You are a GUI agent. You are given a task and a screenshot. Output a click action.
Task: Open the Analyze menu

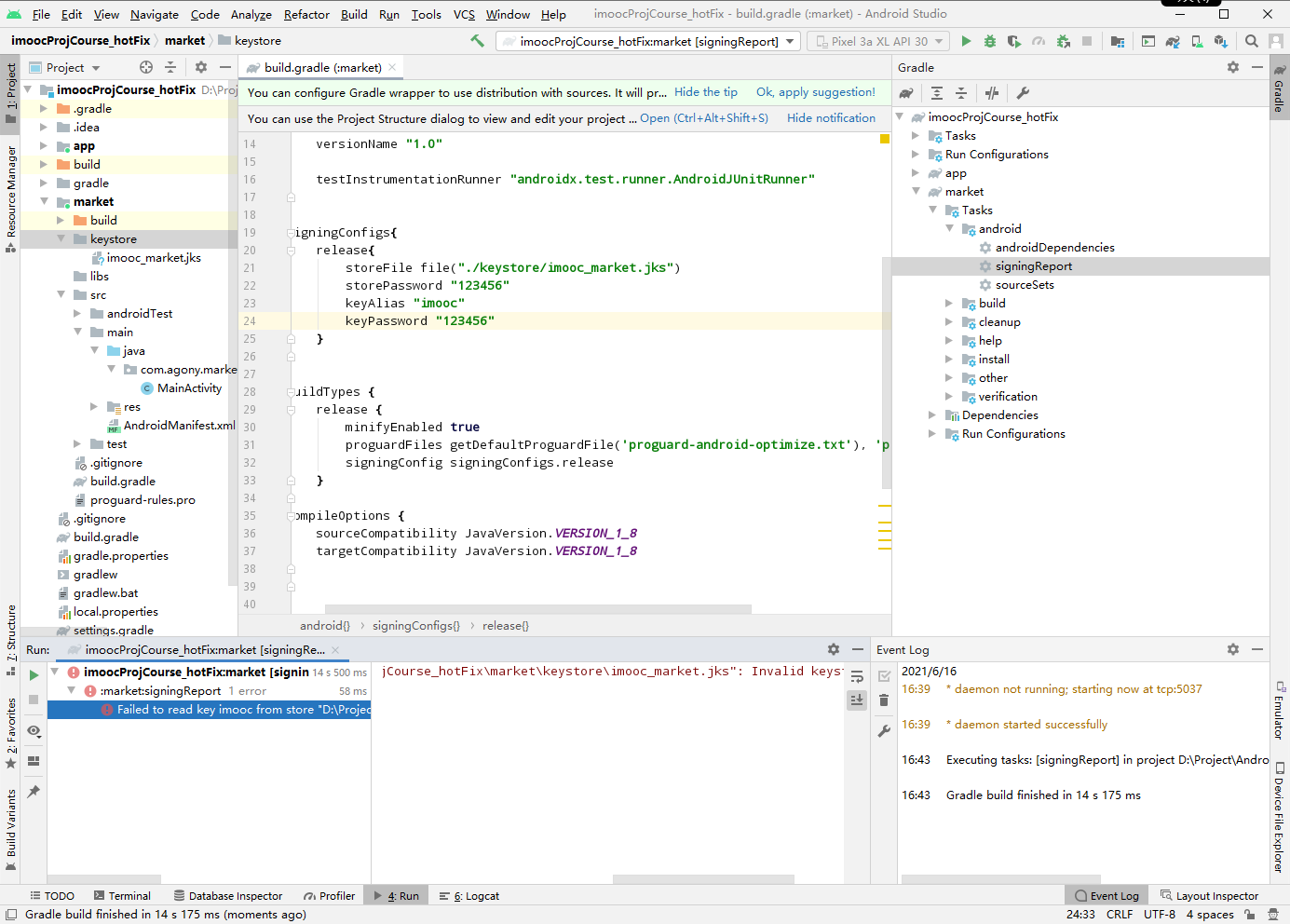point(251,14)
